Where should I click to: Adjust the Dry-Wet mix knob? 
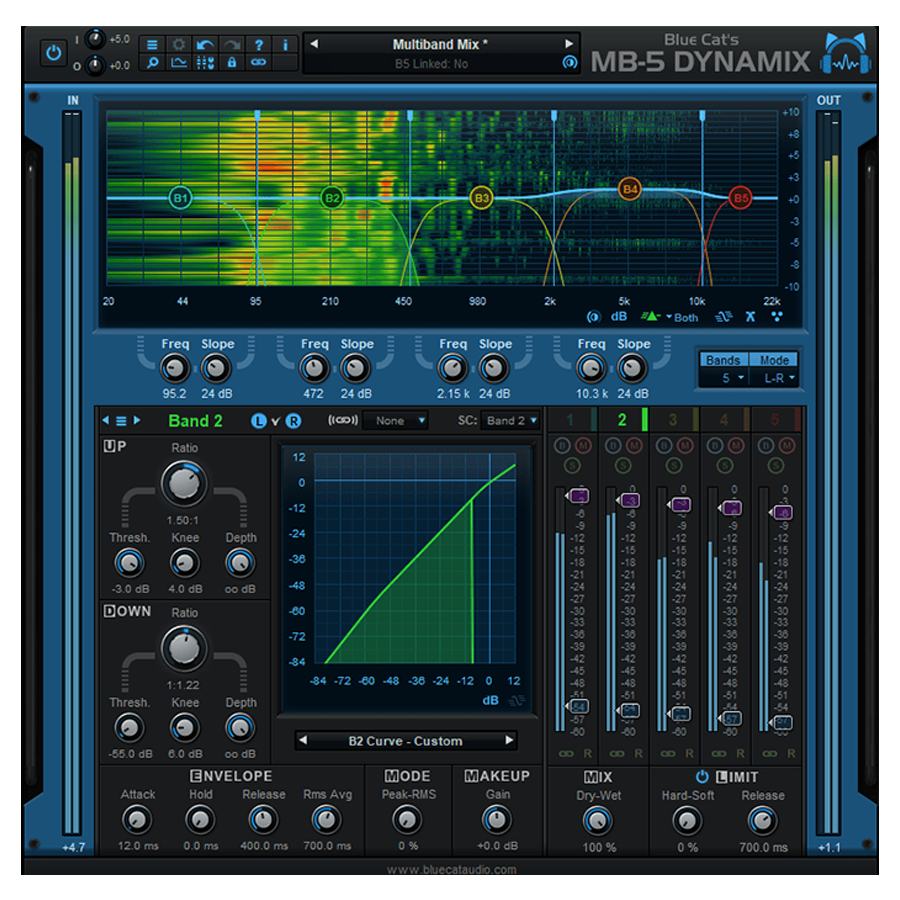pos(599,823)
